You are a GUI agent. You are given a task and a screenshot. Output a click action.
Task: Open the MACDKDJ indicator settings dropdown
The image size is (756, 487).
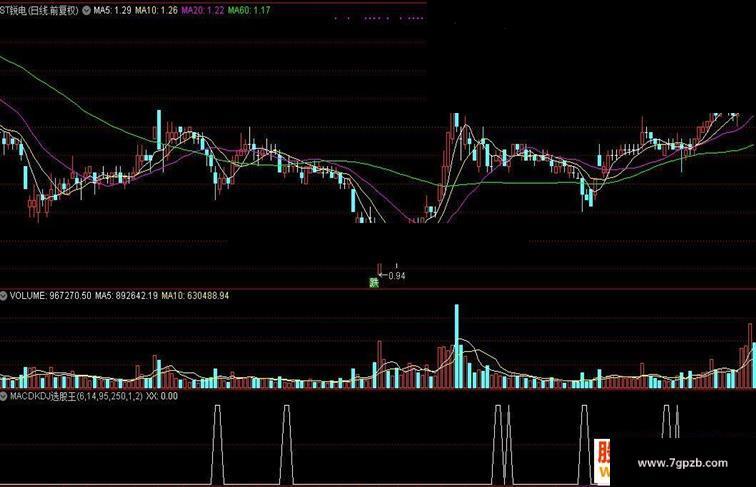pos(4,396)
